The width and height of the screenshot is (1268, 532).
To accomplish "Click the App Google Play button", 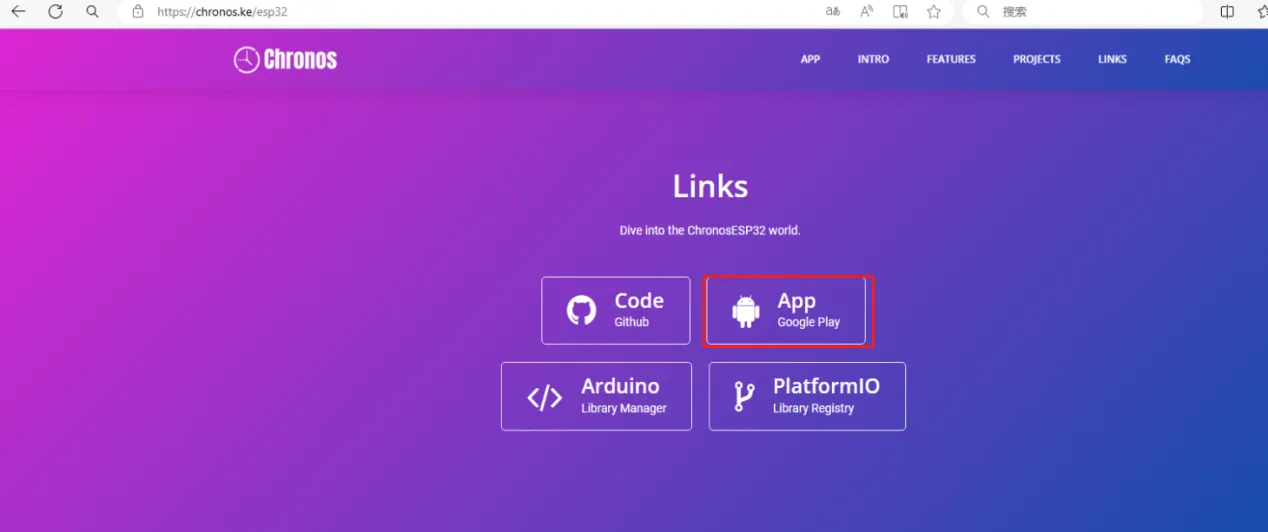I will point(786,311).
